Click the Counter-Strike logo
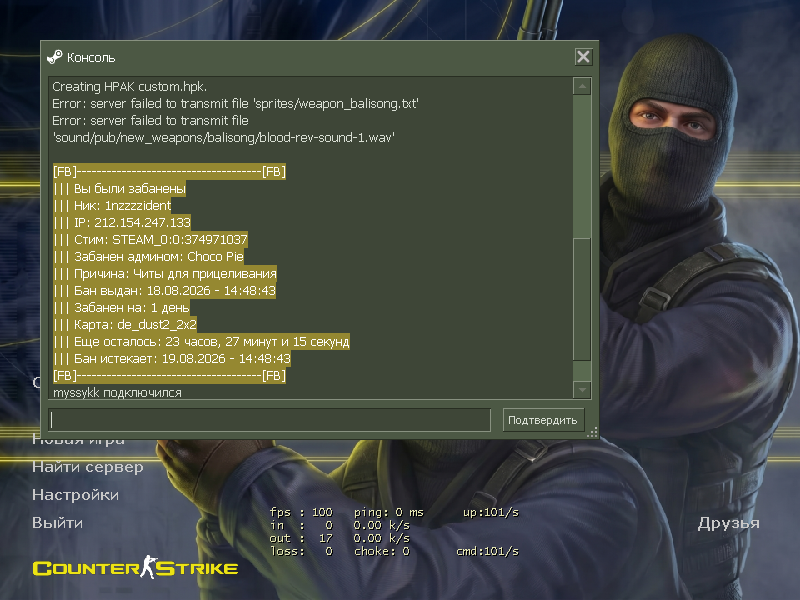The image size is (800, 600). click(135, 567)
